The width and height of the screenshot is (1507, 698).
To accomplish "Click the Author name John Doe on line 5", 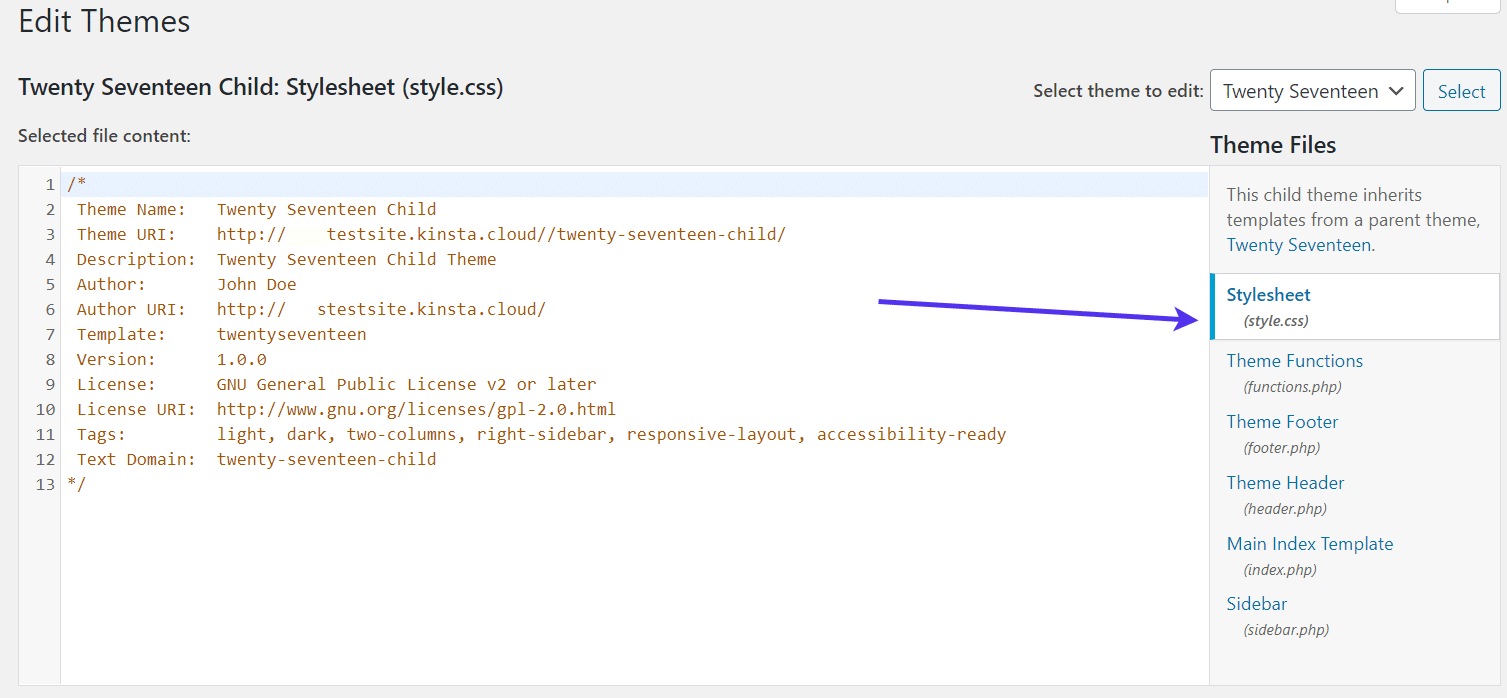I will pos(257,283).
